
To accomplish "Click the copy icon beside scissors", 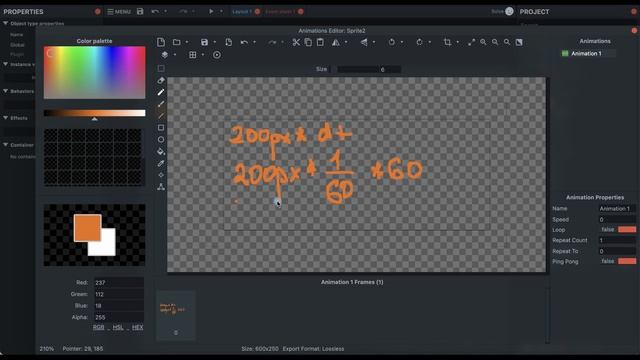I will [x=308, y=42].
